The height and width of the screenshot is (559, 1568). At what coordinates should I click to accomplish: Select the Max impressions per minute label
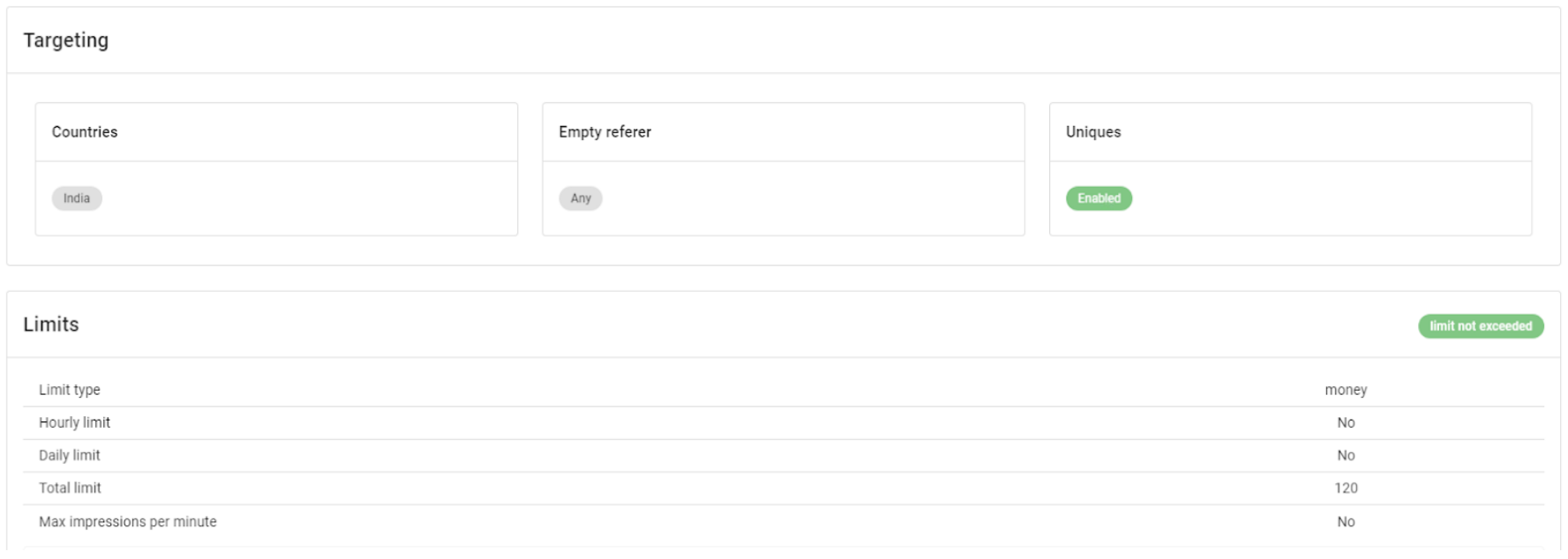[x=128, y=521]
